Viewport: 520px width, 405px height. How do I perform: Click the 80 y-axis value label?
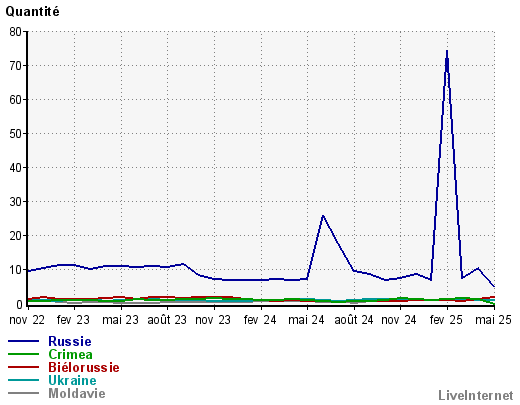[x=15, y=32]
